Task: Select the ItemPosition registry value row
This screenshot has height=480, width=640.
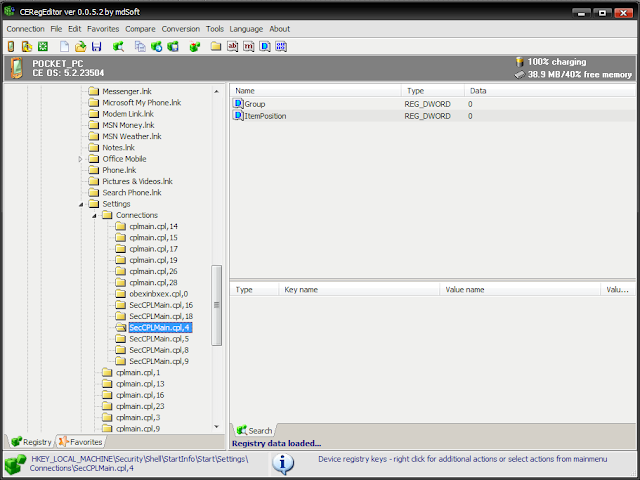Action: click(433, 116)
